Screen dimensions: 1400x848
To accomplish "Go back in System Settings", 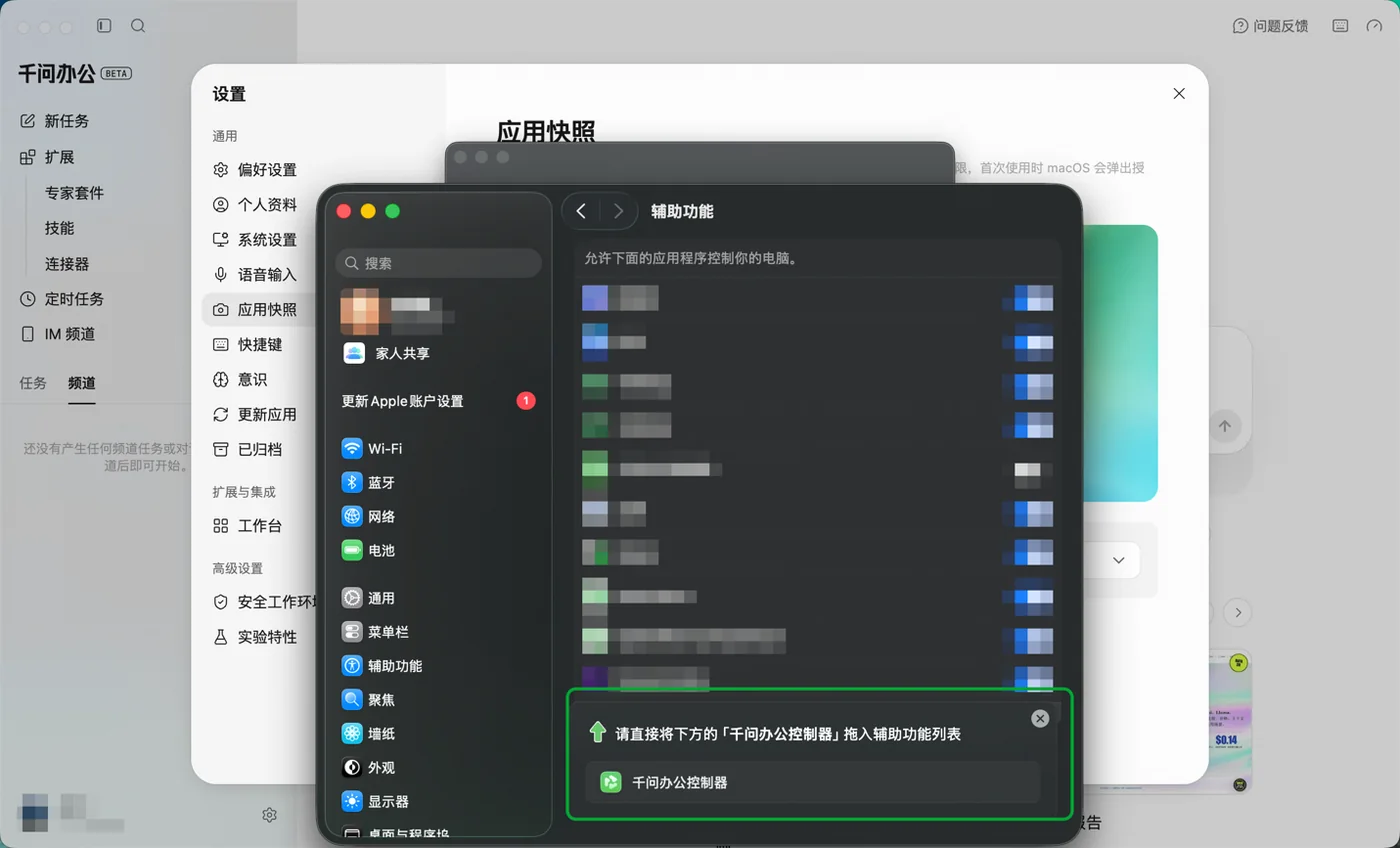I will tap(581, 211).
